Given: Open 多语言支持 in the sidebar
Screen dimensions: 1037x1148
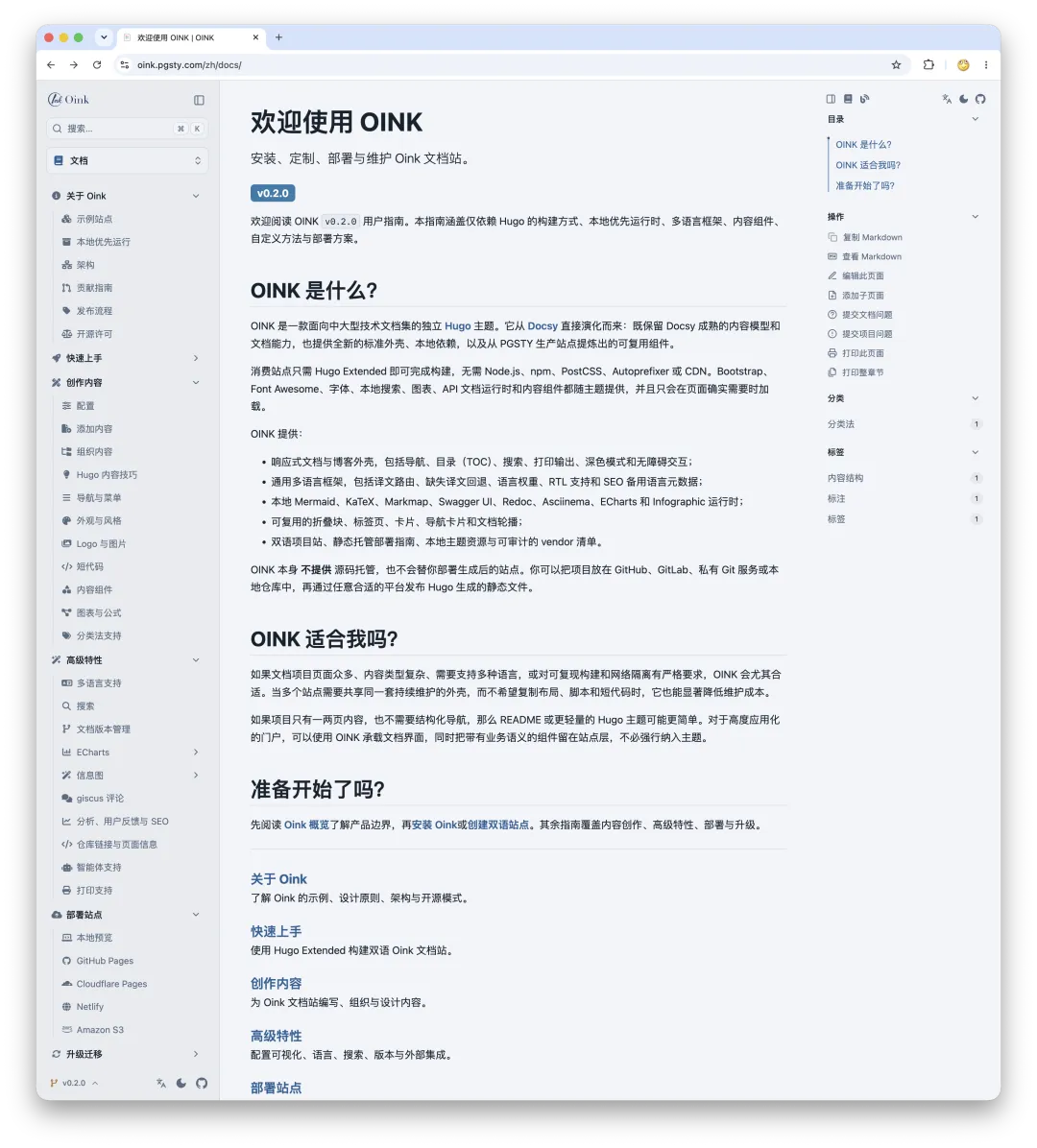Looking at the screenshot, I should pos(99,683).
